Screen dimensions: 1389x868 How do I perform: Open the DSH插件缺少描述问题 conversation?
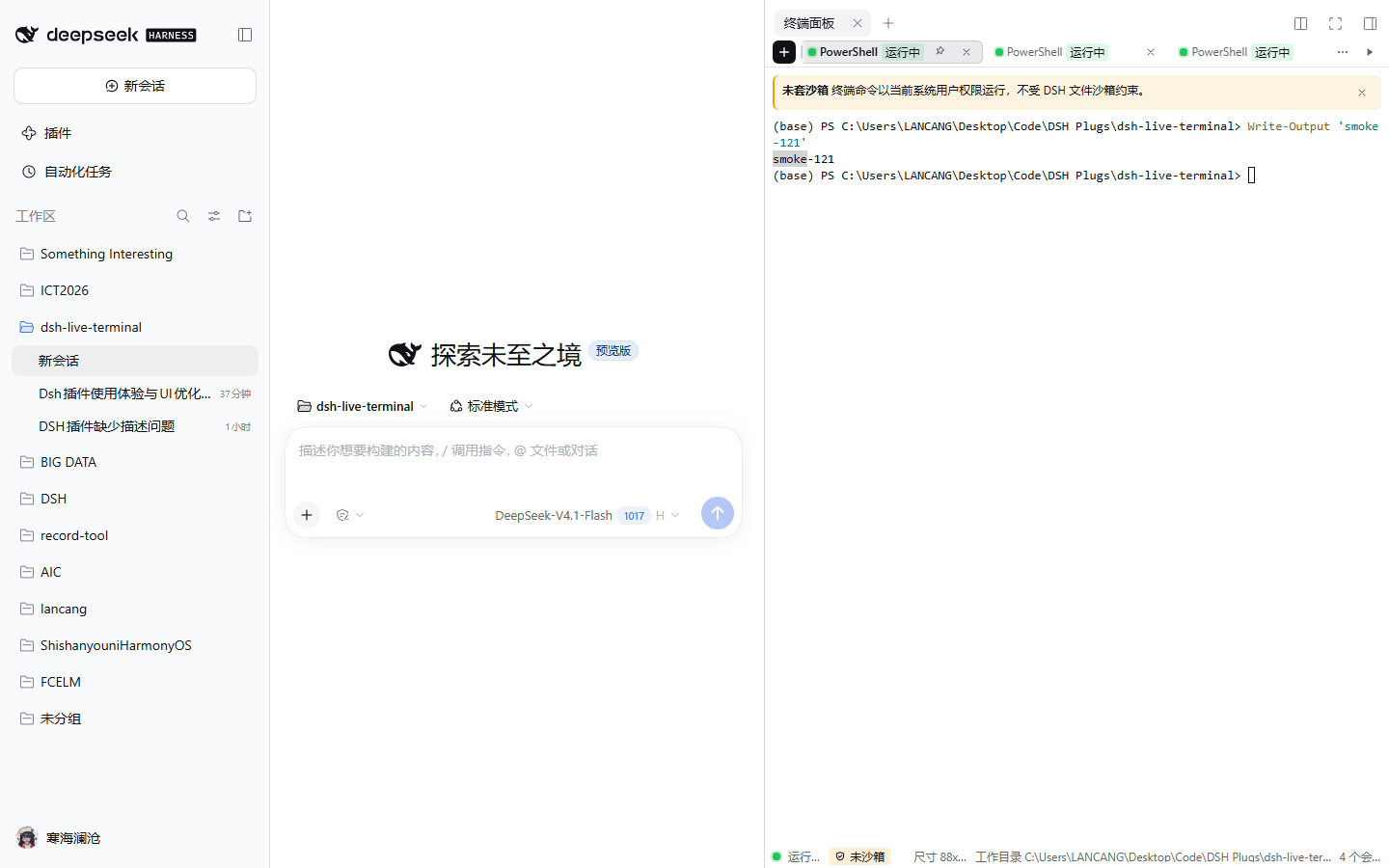(x=135, y=426)
